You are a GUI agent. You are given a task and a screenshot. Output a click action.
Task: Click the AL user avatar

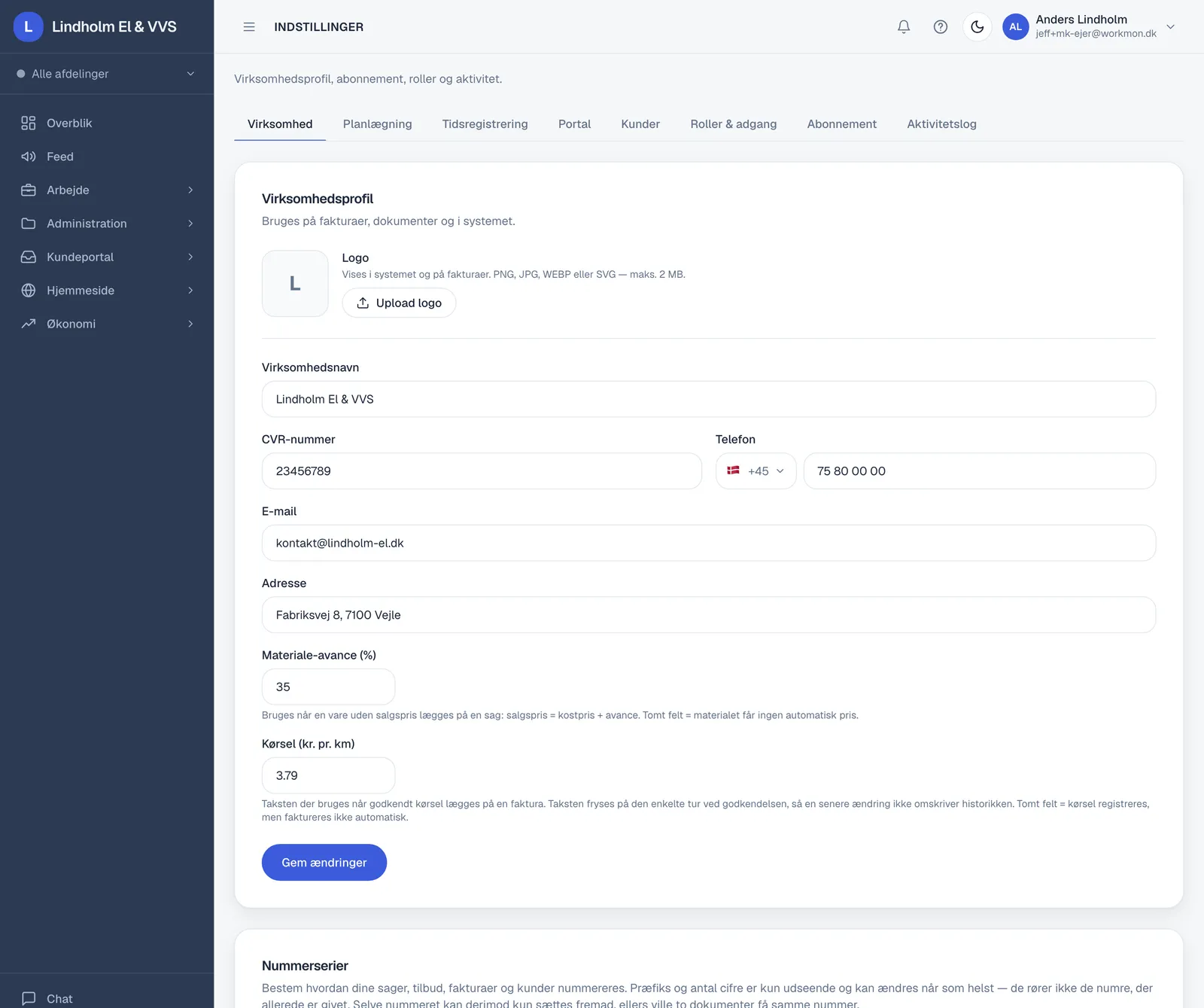click(x=1015, y=27)
